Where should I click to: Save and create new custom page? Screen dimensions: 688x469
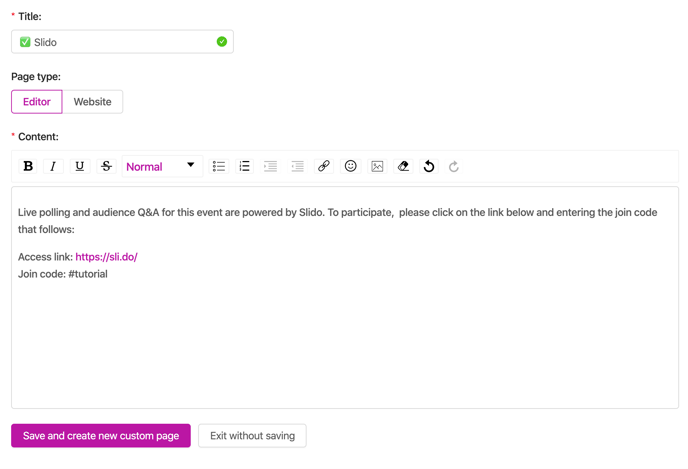[x=101, y=436]
